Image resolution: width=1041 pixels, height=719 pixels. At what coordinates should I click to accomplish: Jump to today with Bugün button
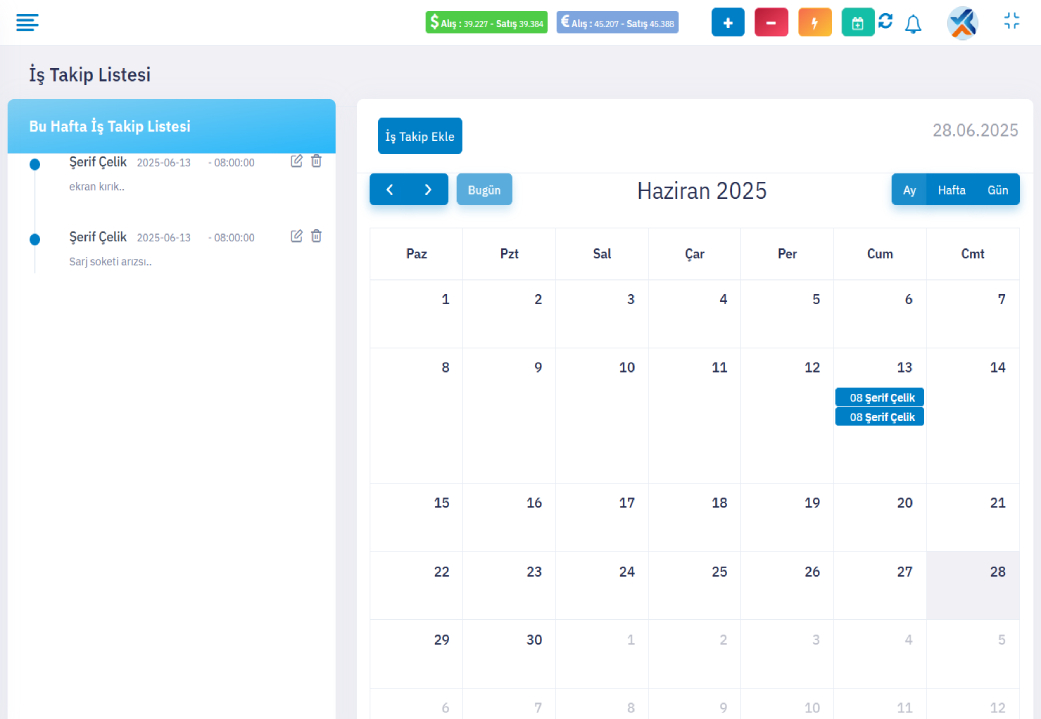click(x=484, y=189)
